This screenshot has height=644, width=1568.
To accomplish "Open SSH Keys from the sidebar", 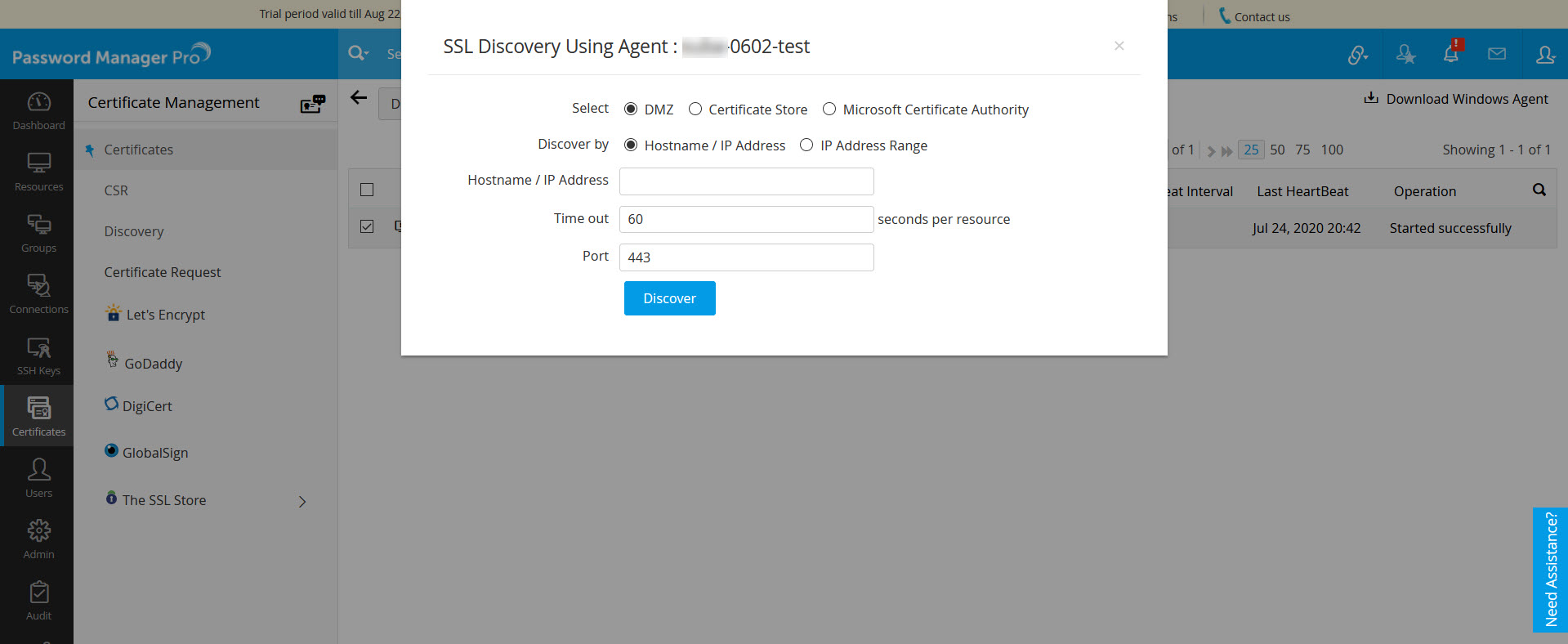I will (x=38, y=355).
